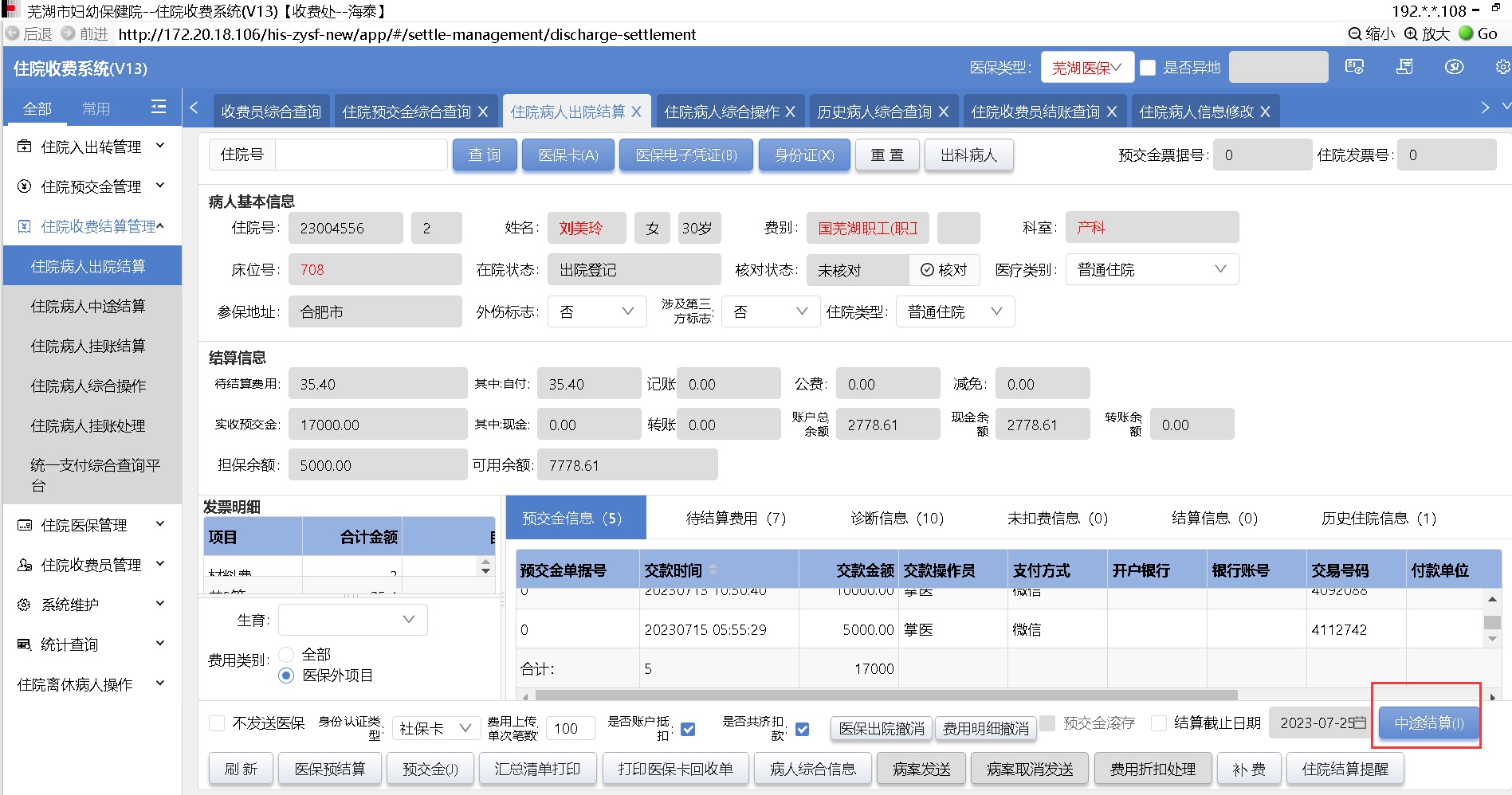Open the 外伤标志 dropdown
The width and height of the screenshot is (1512, 795).
coord(597,311)
